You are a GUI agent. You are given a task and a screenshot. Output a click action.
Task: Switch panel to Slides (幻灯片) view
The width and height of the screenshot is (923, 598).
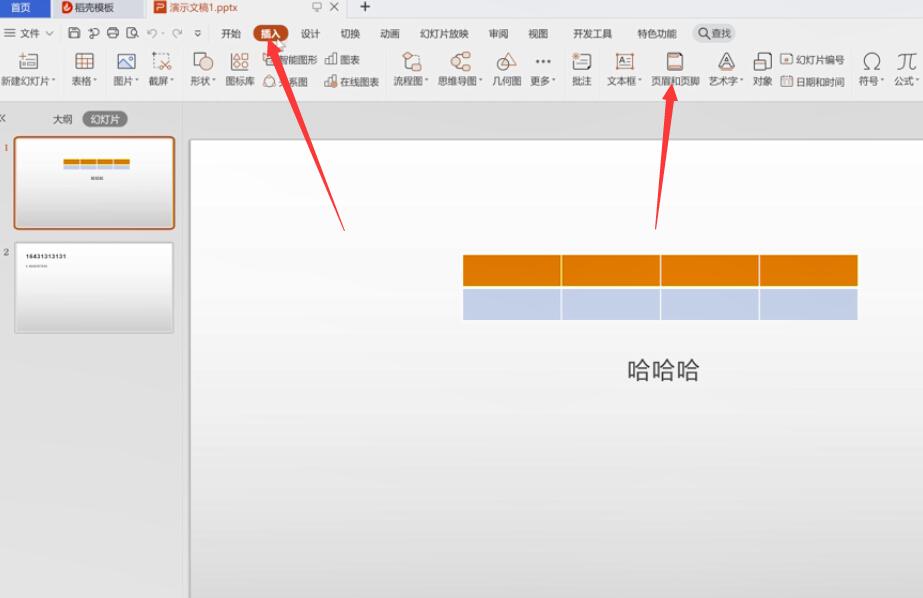[105, 119]
